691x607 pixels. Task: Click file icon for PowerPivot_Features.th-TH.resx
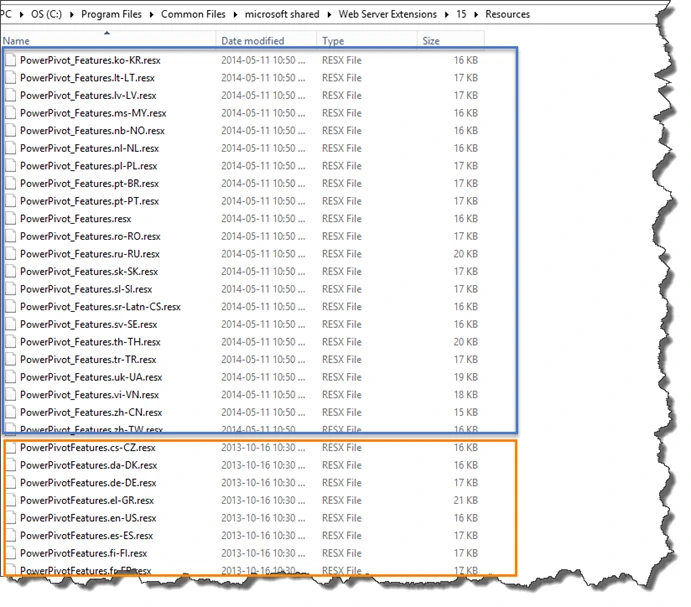11,343
